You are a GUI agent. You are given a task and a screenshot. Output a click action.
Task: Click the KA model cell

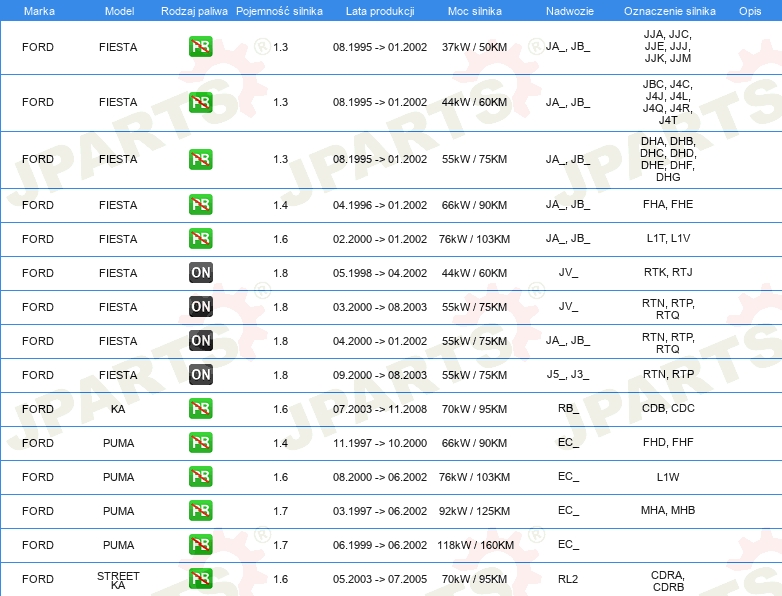118,409
